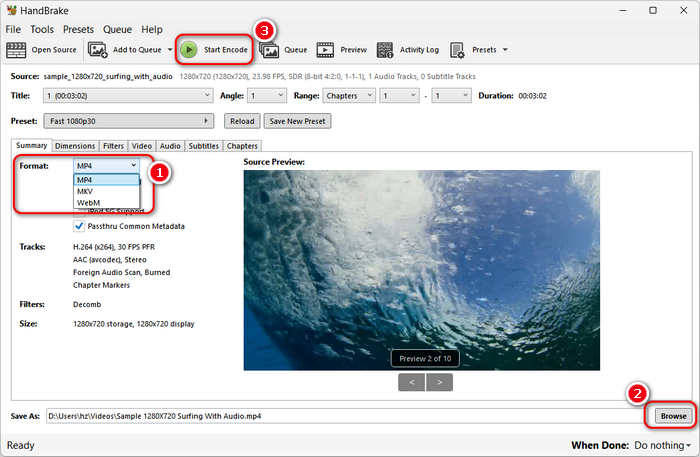The height and width of the screenshot is (457, 700).
Task: Switch to the Subtitles tab
Action: click(204, 146)
